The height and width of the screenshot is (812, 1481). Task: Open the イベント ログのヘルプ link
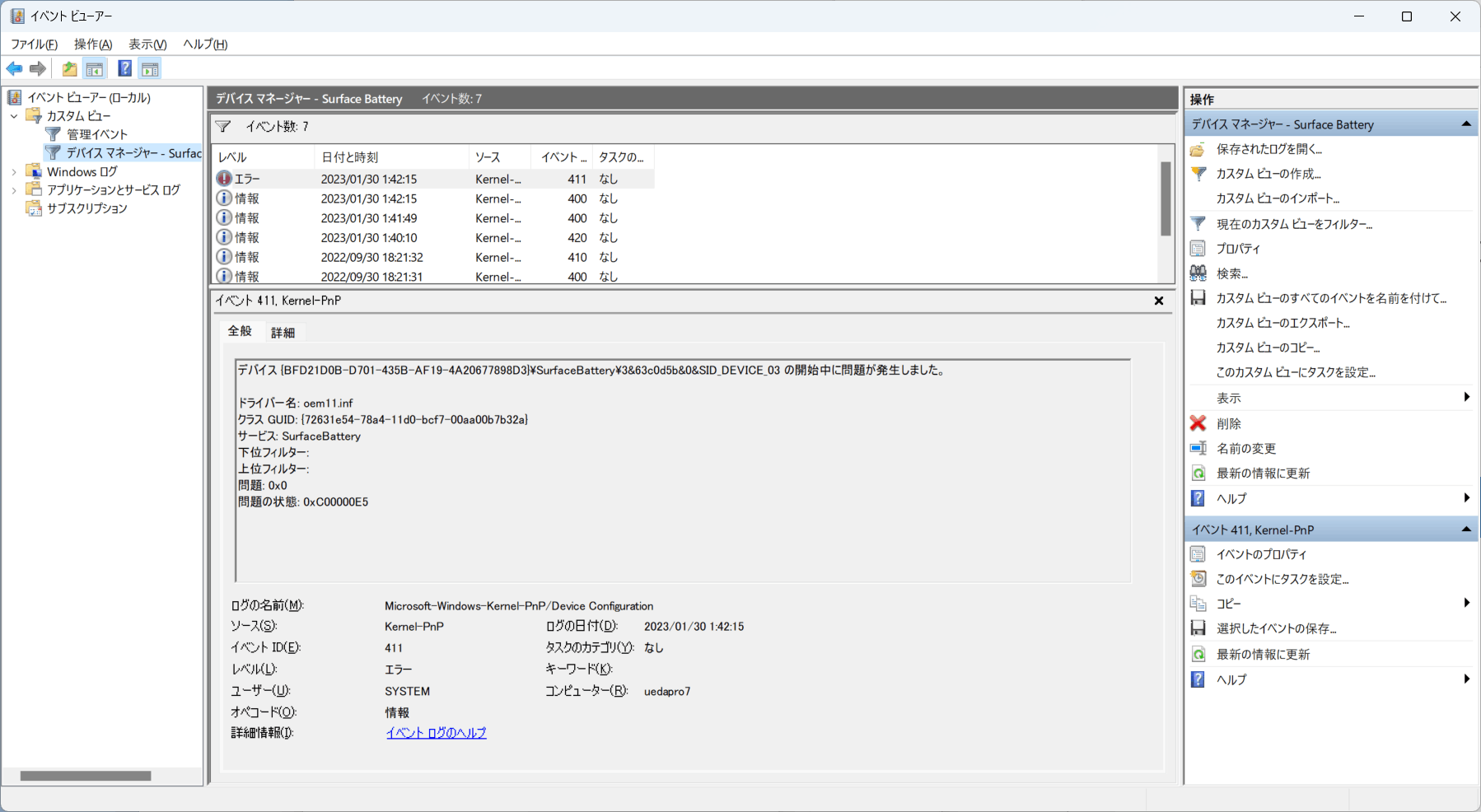pyautogui.click(x=437, y=733)
